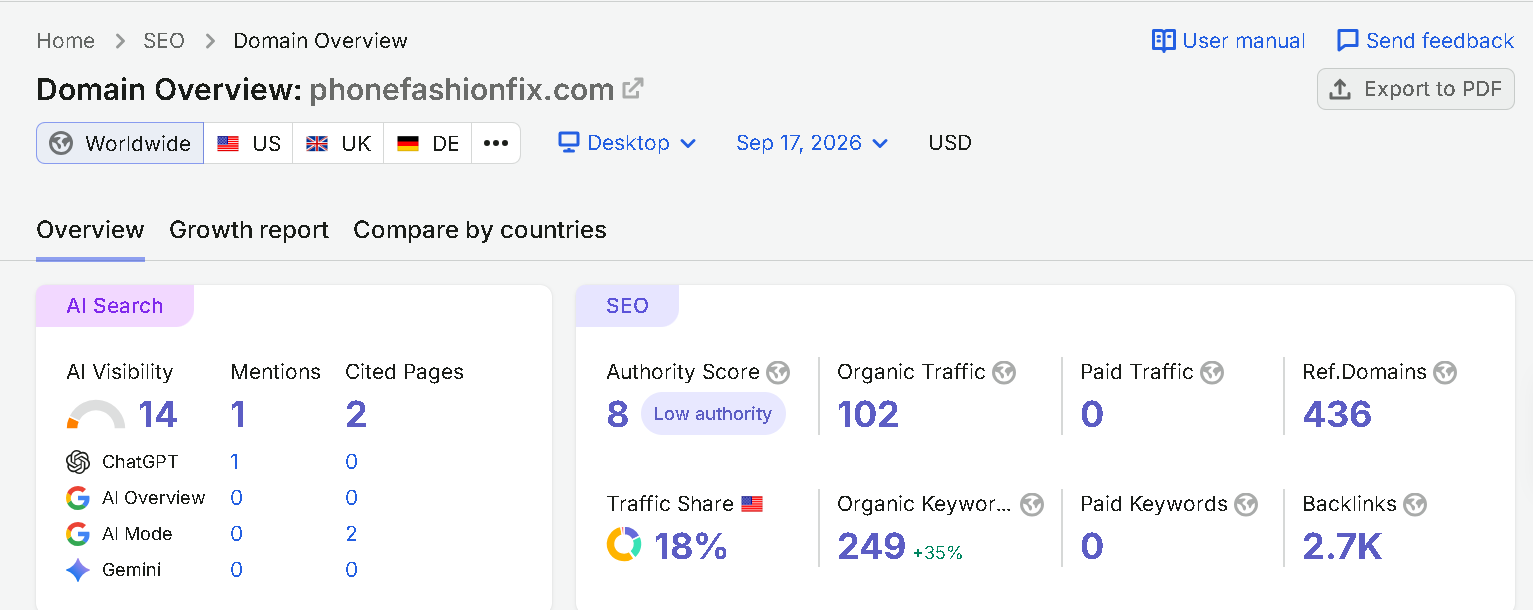Screen dimensions: 1533x610
Task: Select the Worldwide database button
Action: tap(120, 143)
